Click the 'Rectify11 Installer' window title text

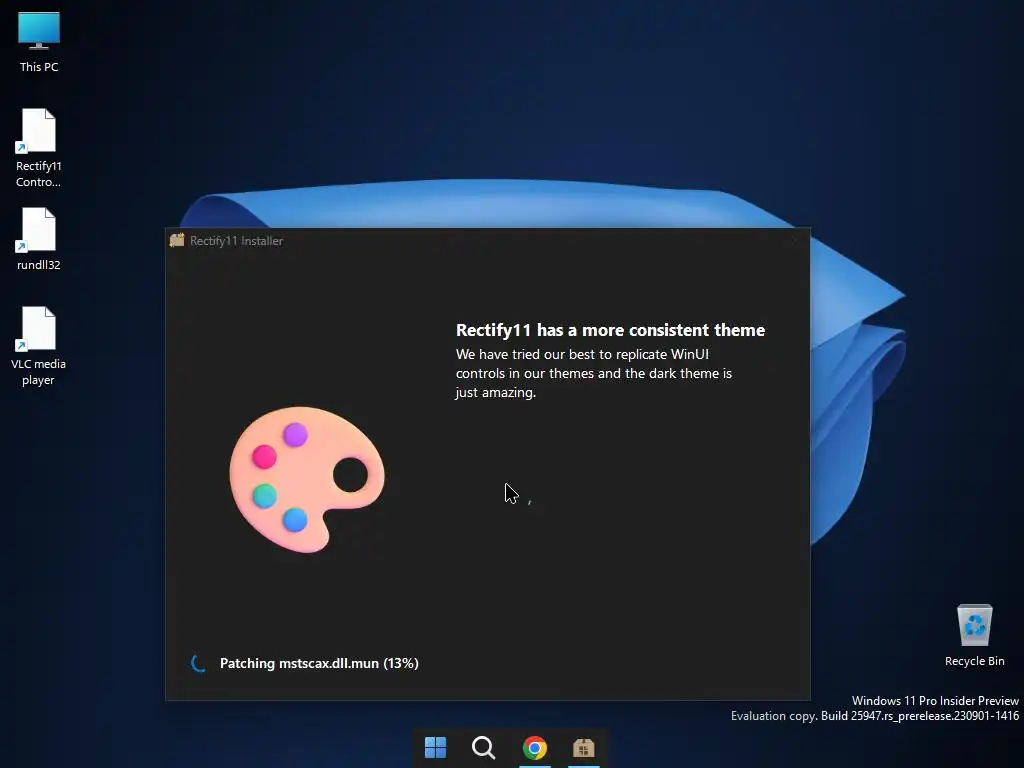coord(236,241)
